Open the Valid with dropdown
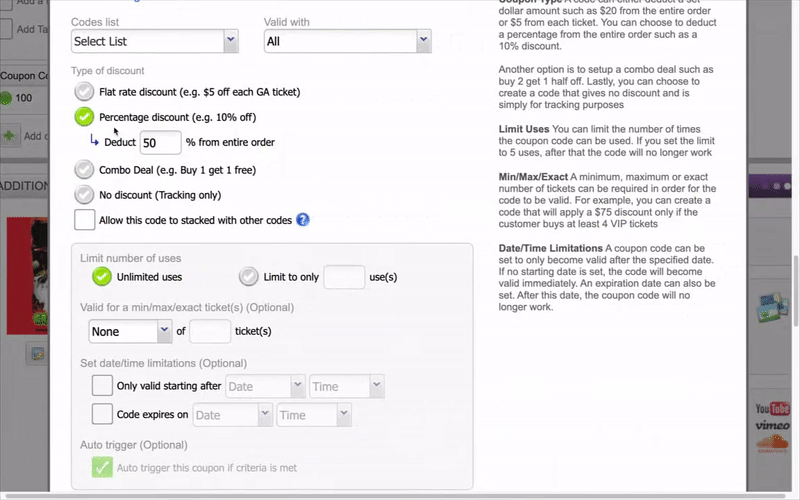The height and width of the screenshot is (500, 800). click(x=347, y=41)
